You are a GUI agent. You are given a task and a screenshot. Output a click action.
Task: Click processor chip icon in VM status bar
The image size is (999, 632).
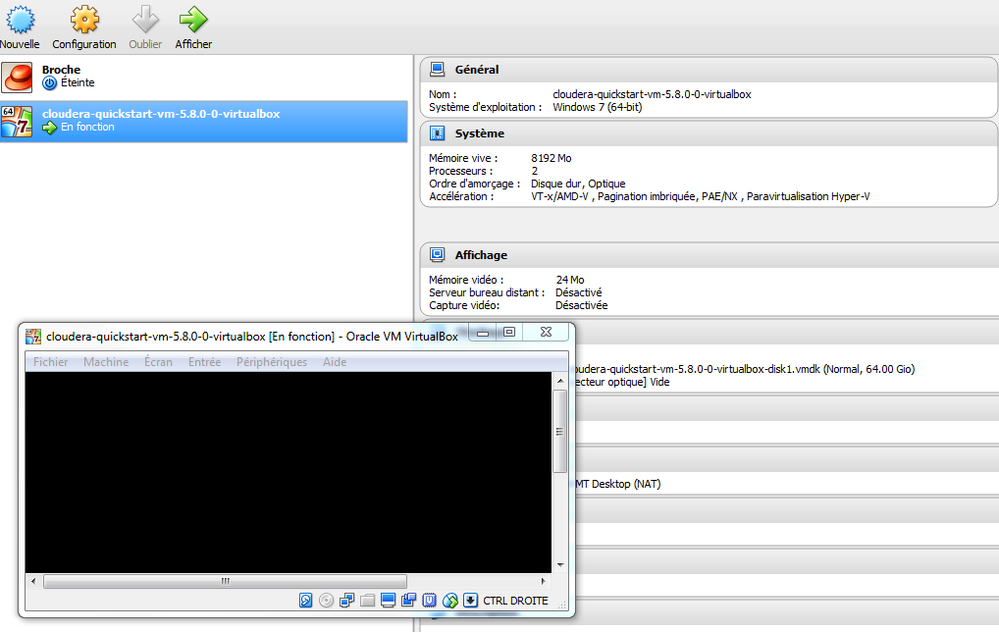429,600
